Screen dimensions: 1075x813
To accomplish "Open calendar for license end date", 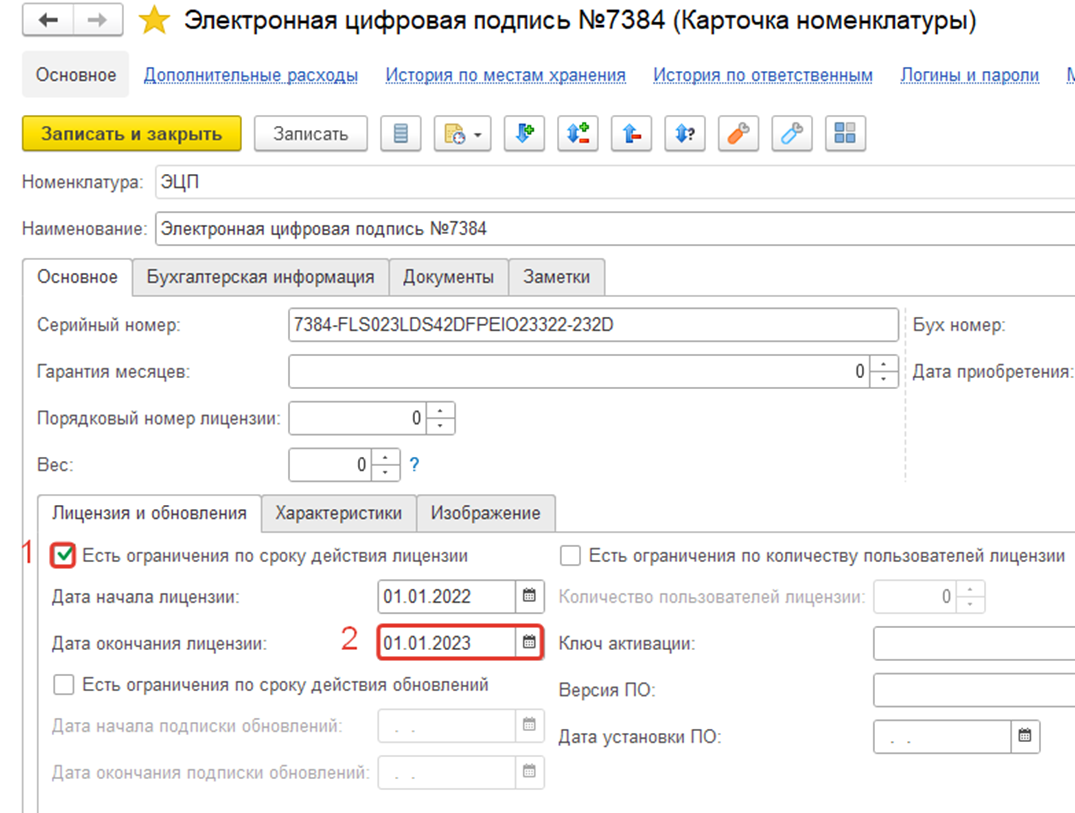I will pos(528,642).
